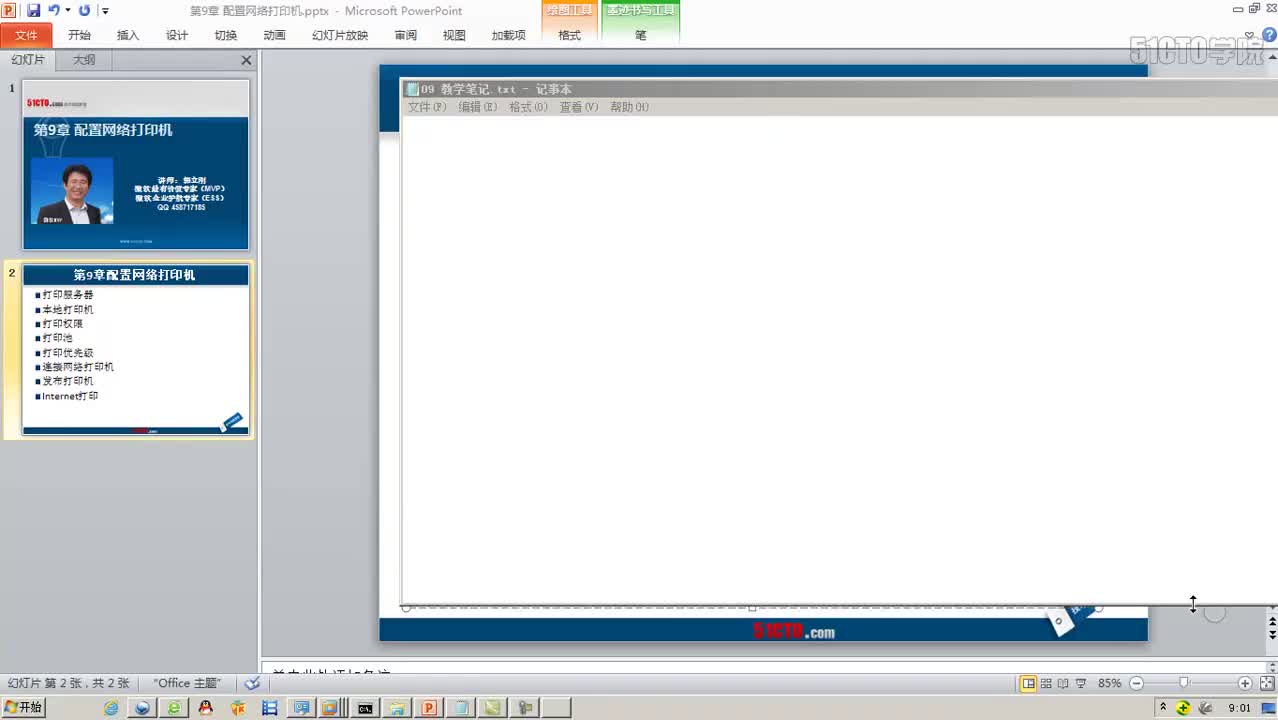
Task: Open the 审阅 ribbon tab
Action: tap(406, 35)
